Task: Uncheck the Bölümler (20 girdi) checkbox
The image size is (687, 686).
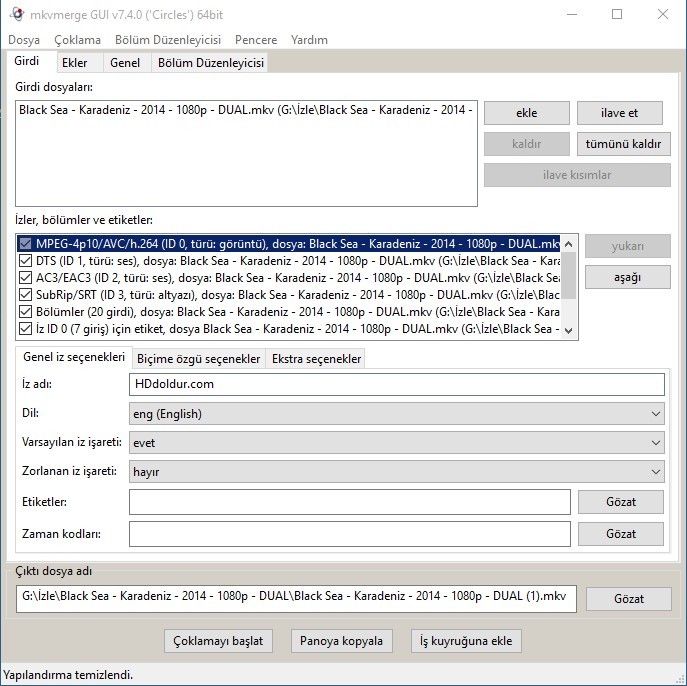Action: pyautogui.click(x=26, y=312)
